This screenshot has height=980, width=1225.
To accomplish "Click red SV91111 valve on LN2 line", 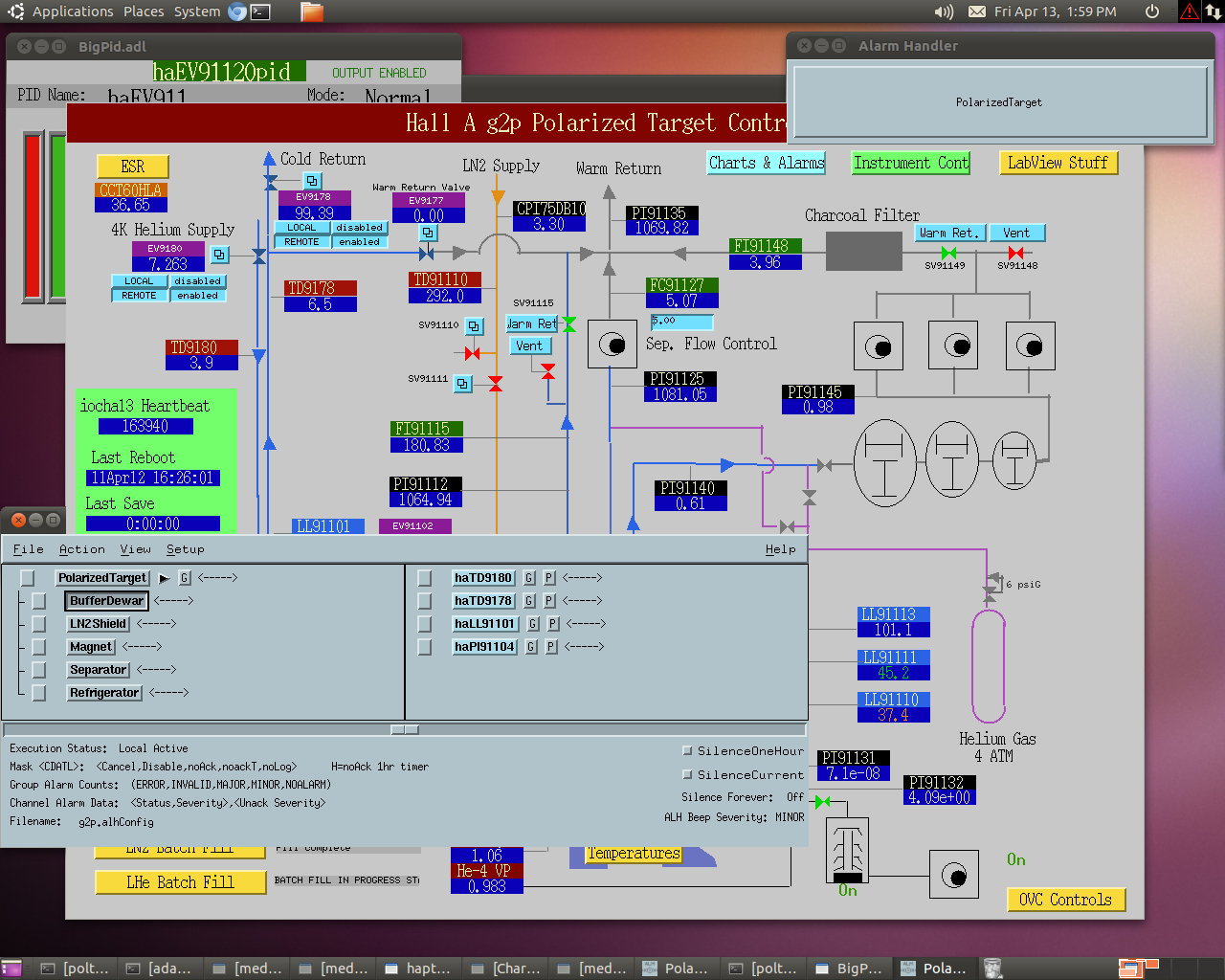I will [496, 384].
